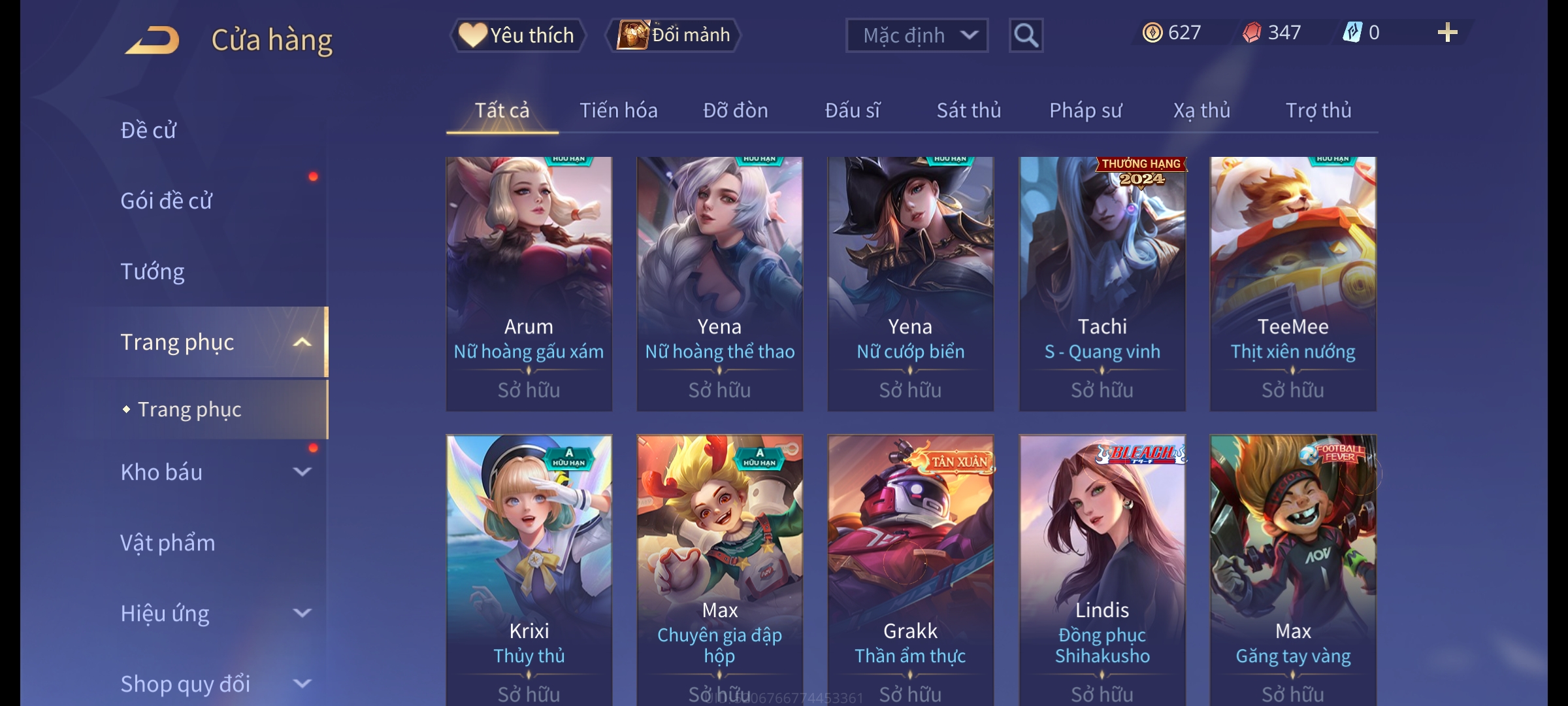This screenshot has height=706, width=1568.
Task: Click the plus icon to add currency
Action: click(x=1448, y=33)
